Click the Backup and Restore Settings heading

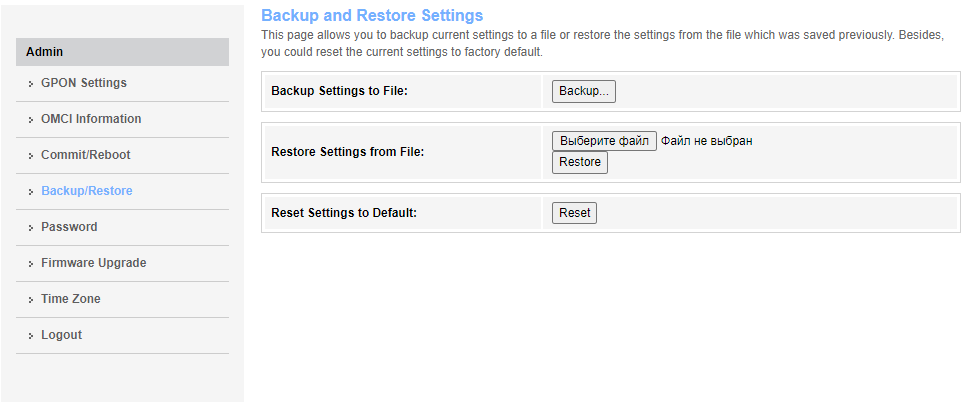pyautogui.click(x=371, y=16)
